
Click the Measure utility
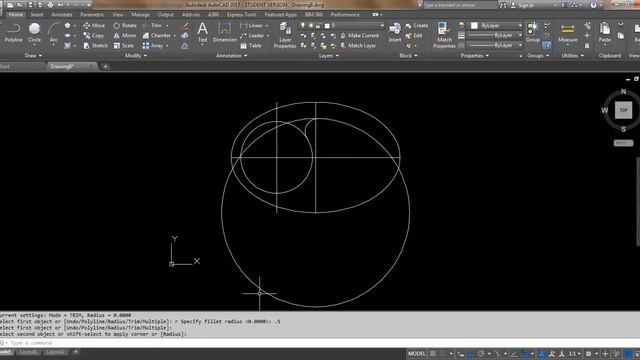(x=568, y=33)
